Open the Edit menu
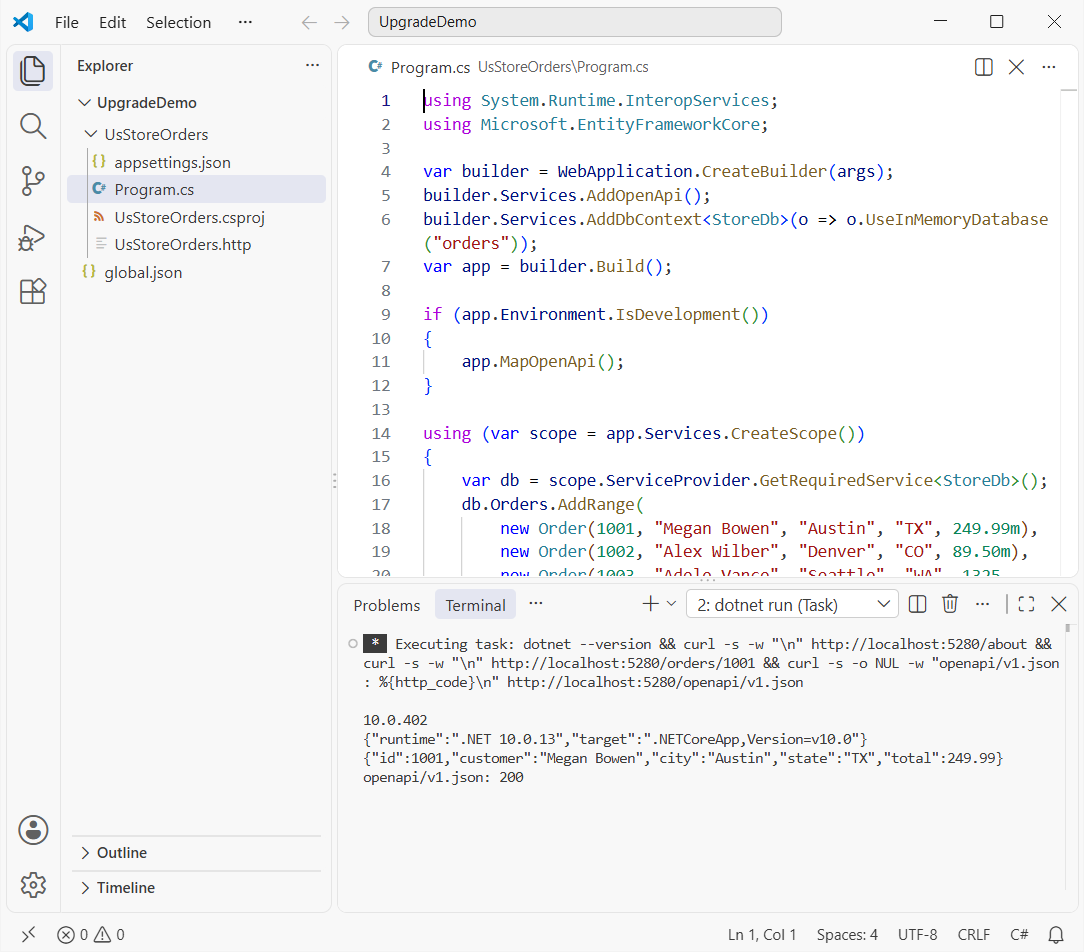Screen dimensions: 1084x952 112,22
